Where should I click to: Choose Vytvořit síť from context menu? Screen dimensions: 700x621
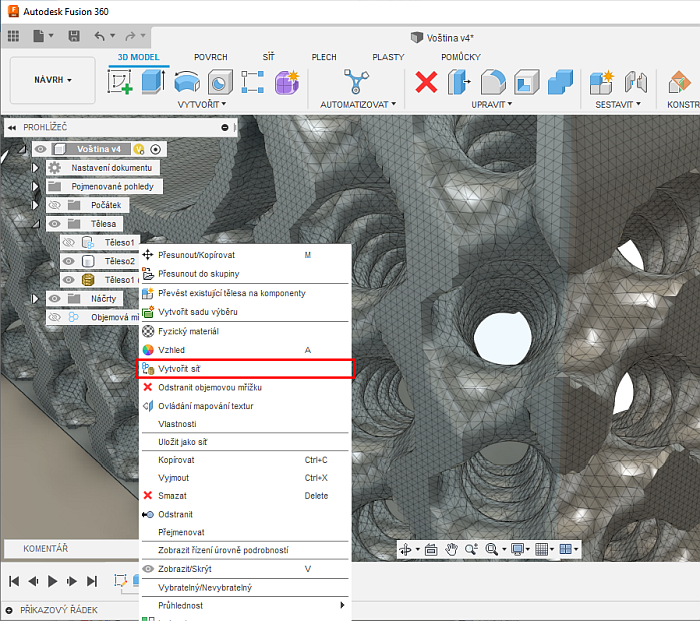(x=245, y=369)
